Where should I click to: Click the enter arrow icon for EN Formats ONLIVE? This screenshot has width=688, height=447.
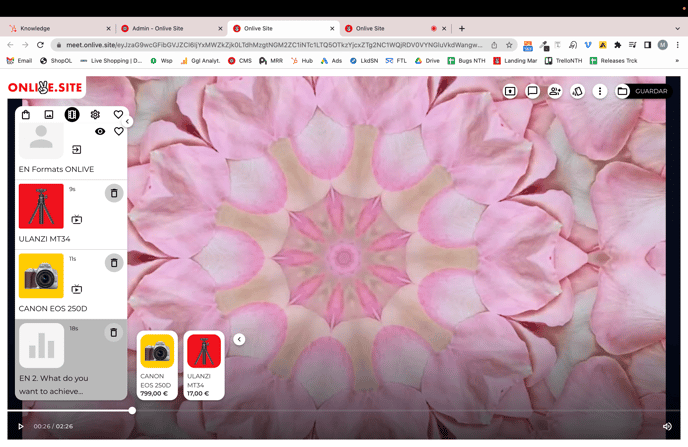coord(76,150)
